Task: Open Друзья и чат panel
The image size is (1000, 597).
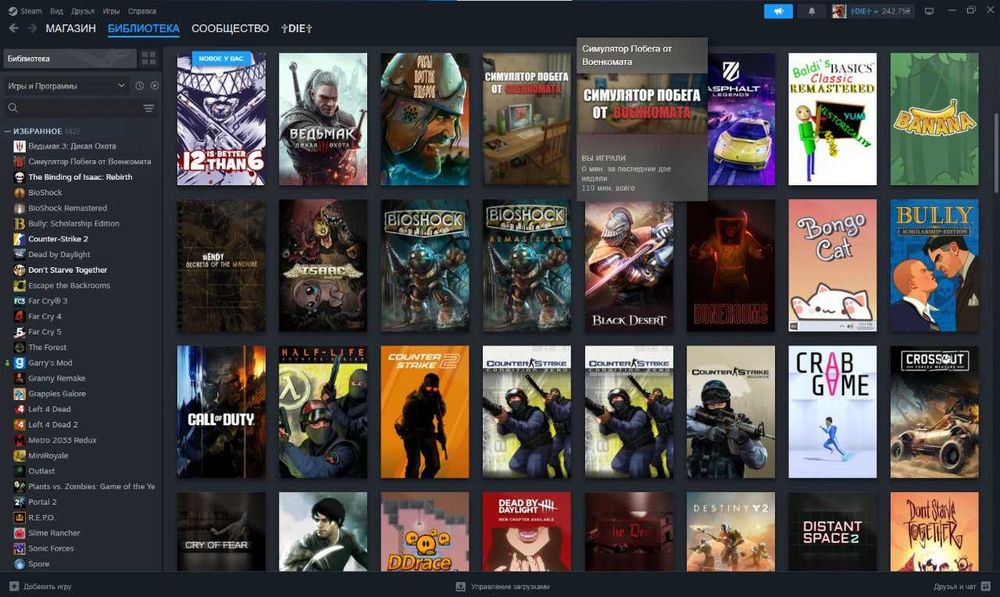Action: [x=961, y=586]
